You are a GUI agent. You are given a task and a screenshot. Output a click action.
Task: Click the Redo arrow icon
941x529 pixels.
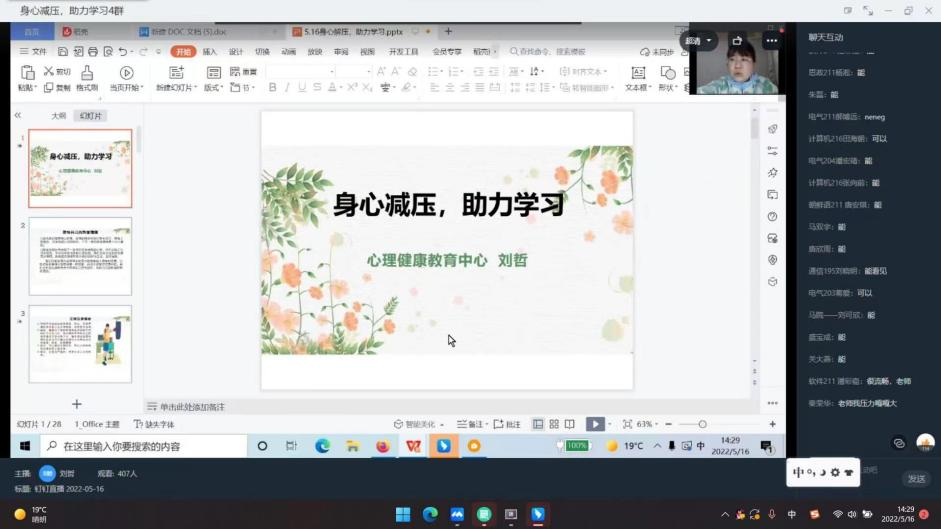[143, 52]
